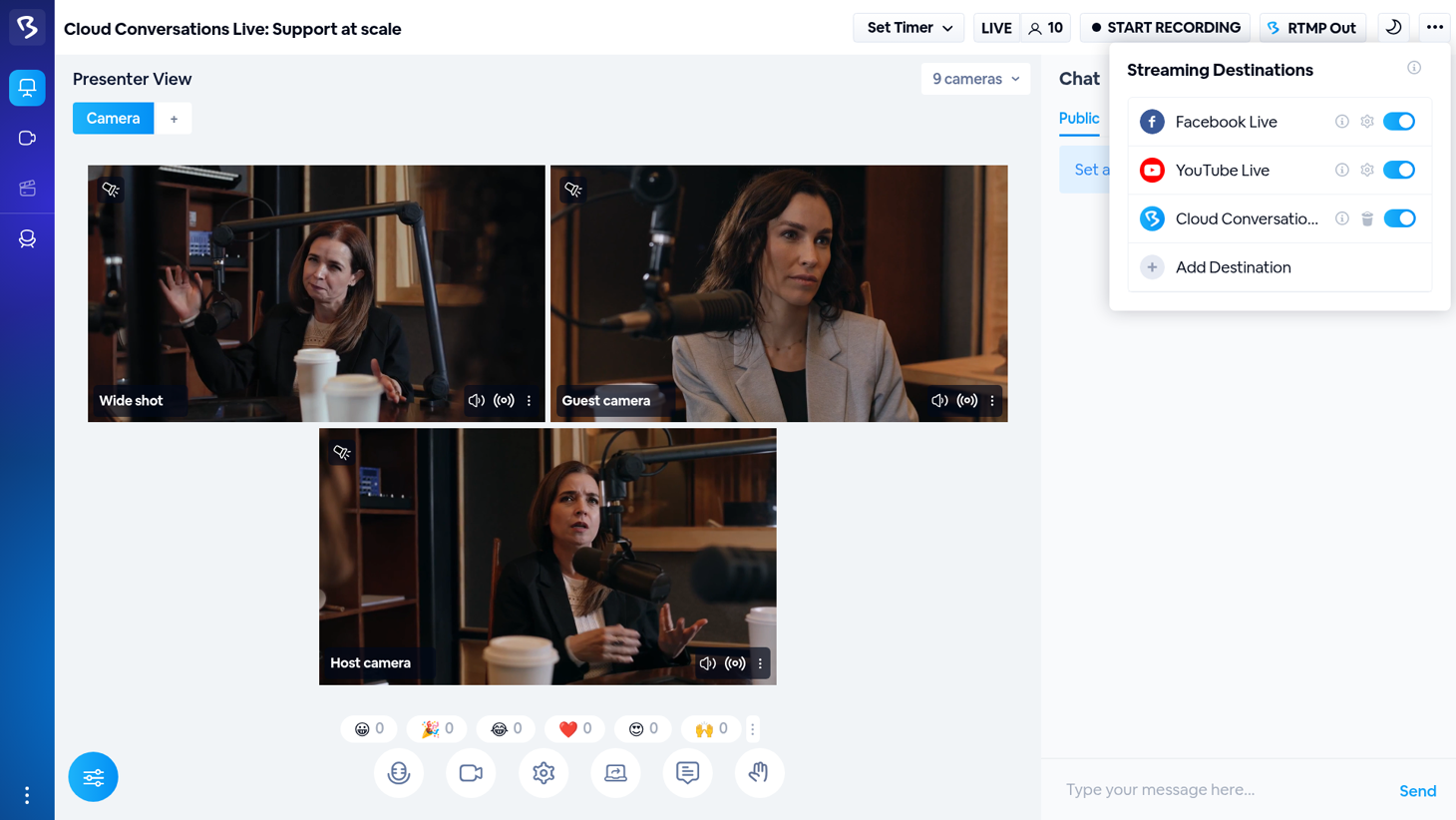Open the support headset sidebar icon
The width and height of the screenshot is (1456, 820).
point(27,238)
